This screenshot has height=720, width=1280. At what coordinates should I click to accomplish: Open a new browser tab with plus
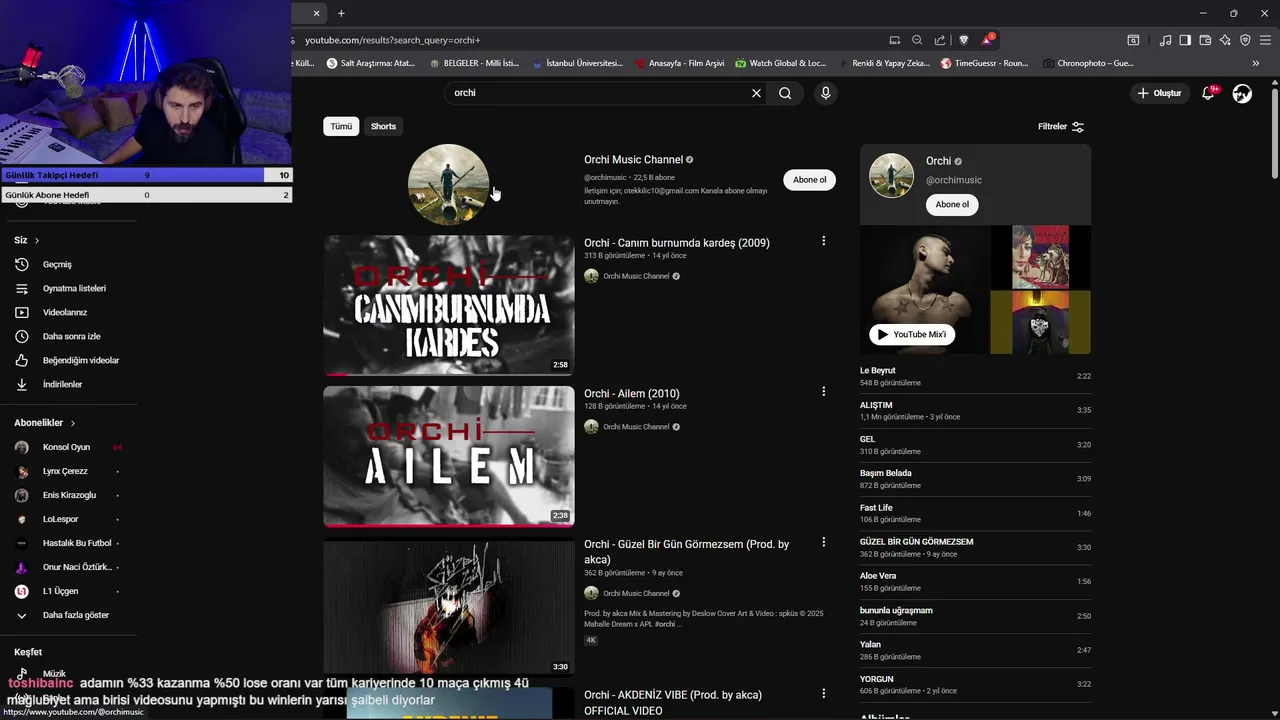(x=341, y=13)
